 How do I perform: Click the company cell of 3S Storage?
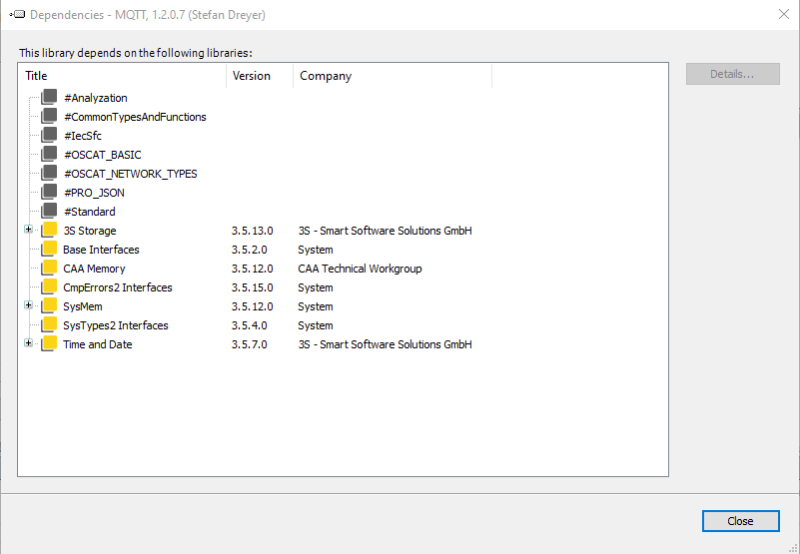coord(385,231)
